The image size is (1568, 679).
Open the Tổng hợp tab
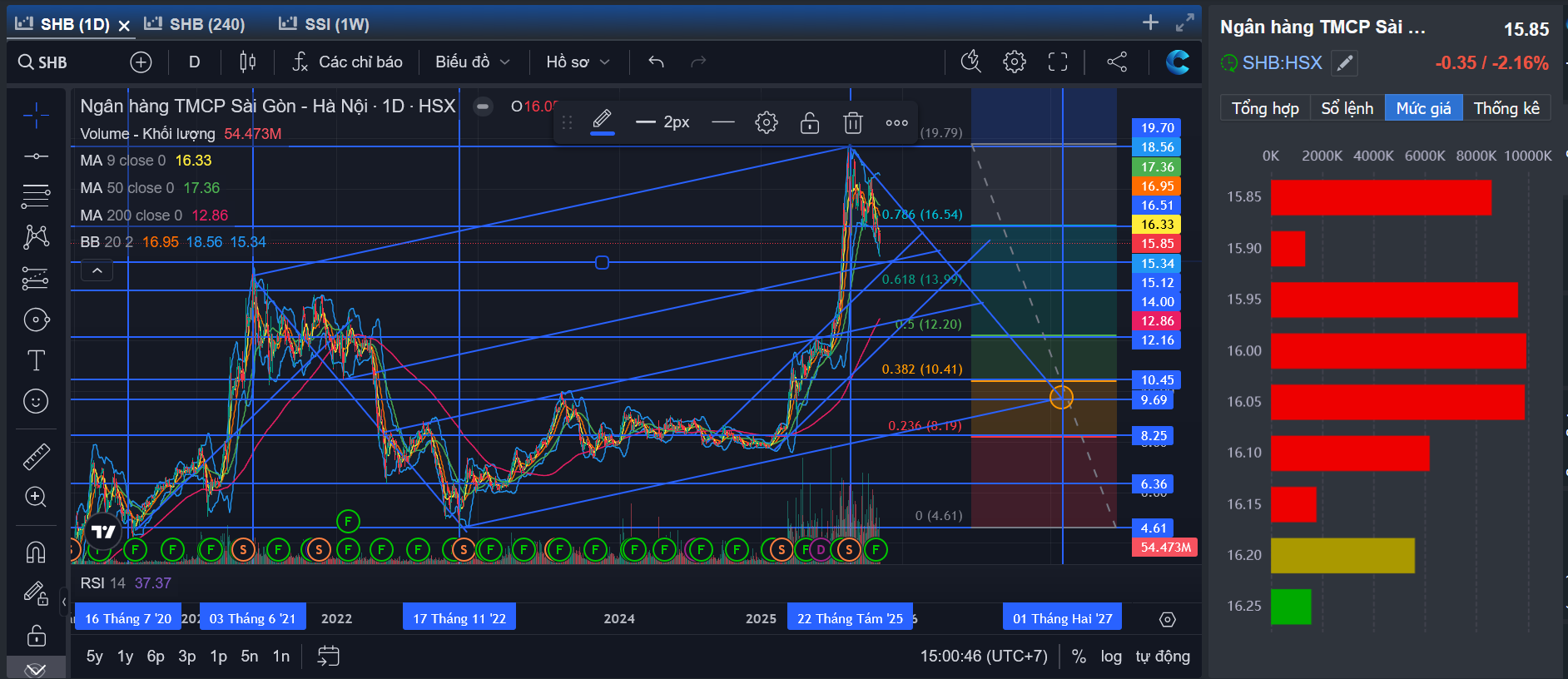[x=1265, y=108]
